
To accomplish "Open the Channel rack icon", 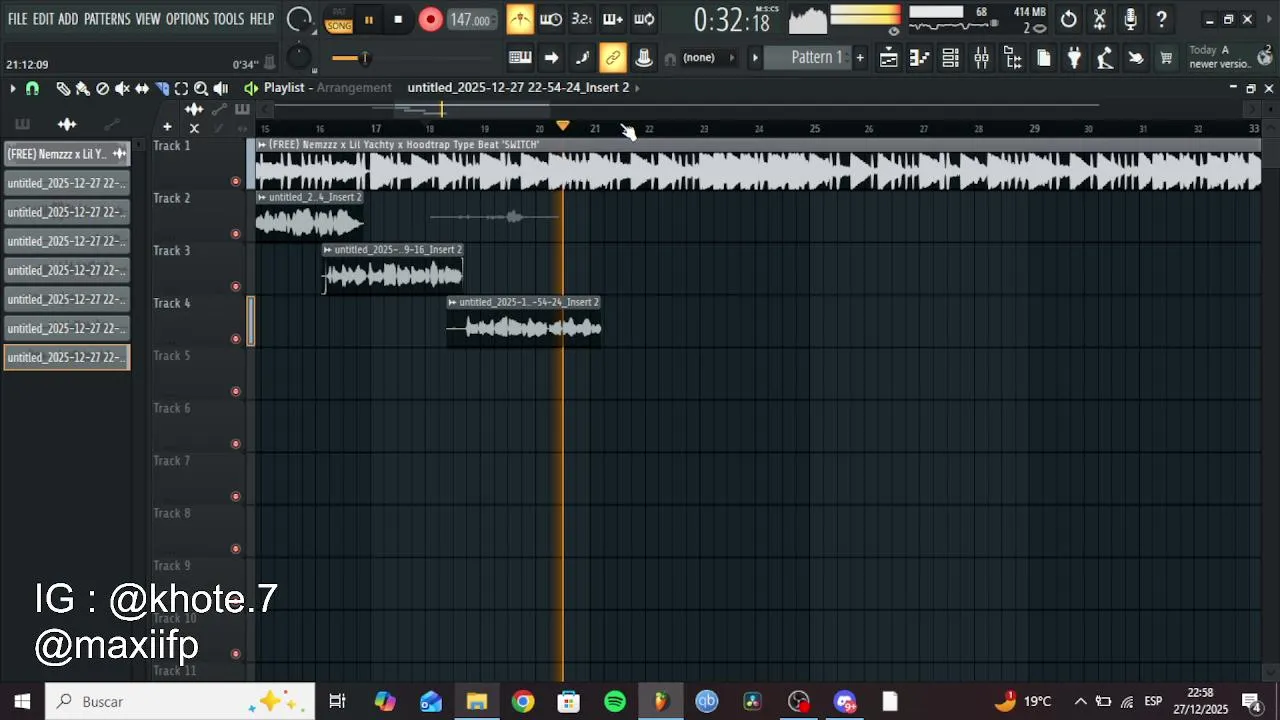I will pos(950,58).
